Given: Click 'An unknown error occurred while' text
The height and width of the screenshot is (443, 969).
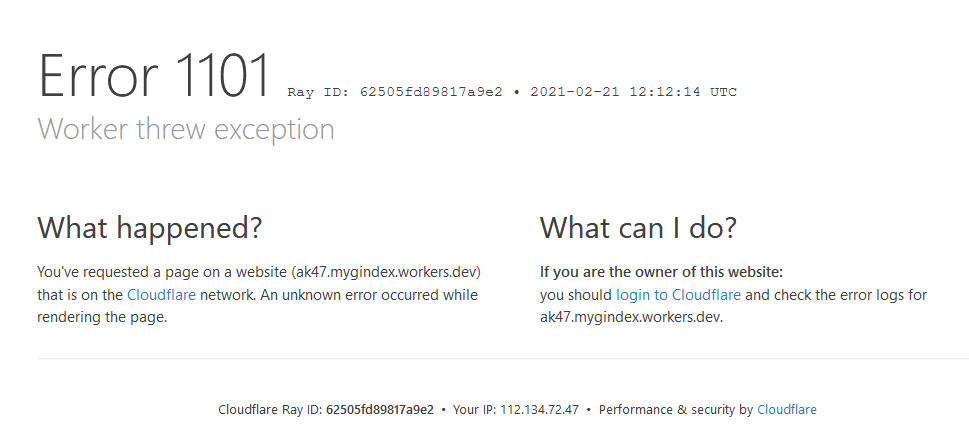Looking at the screenshot, I should 369,295.
